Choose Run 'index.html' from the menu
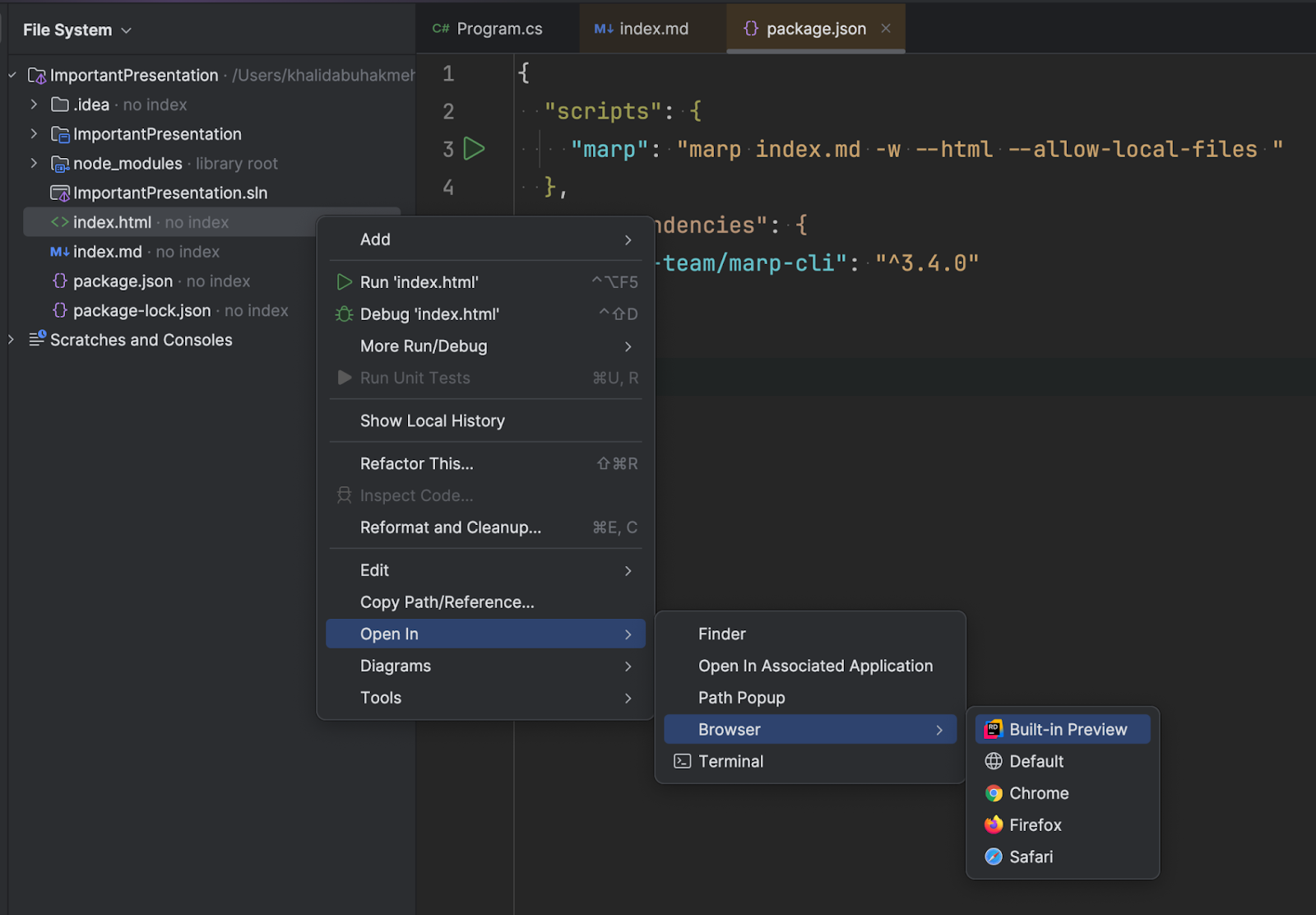 485,282
